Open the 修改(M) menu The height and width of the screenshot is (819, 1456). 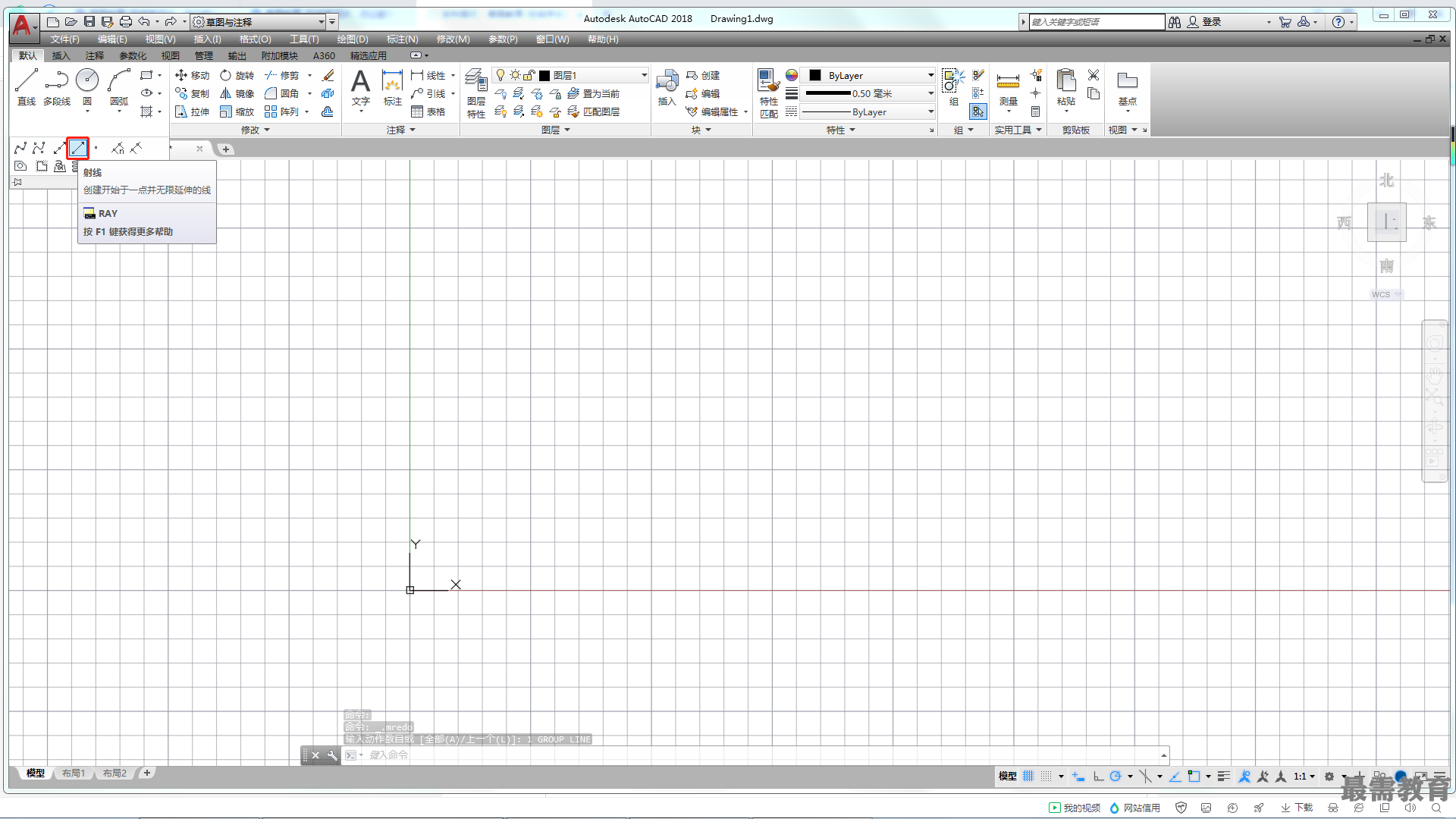453,39
